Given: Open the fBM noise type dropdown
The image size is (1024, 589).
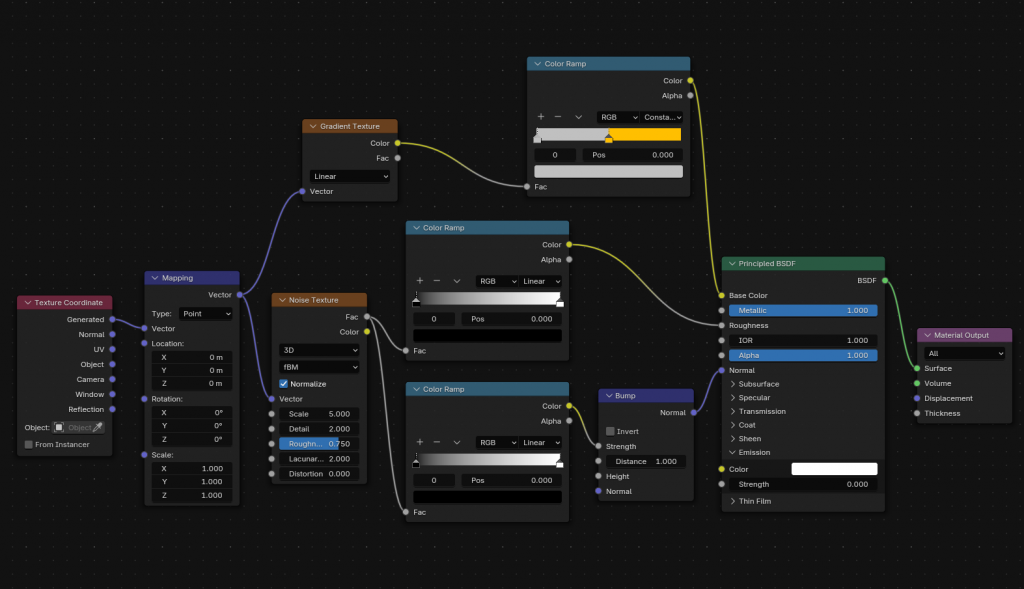Looking at the screenshot, I should click(x=319, y=367).
